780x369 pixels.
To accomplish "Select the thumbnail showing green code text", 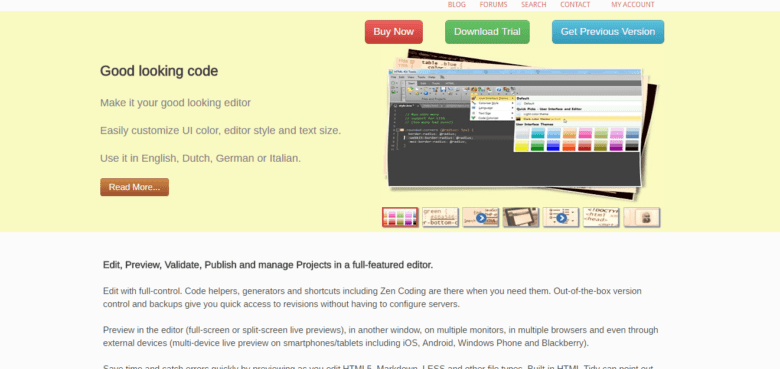I will coord(440,217).
